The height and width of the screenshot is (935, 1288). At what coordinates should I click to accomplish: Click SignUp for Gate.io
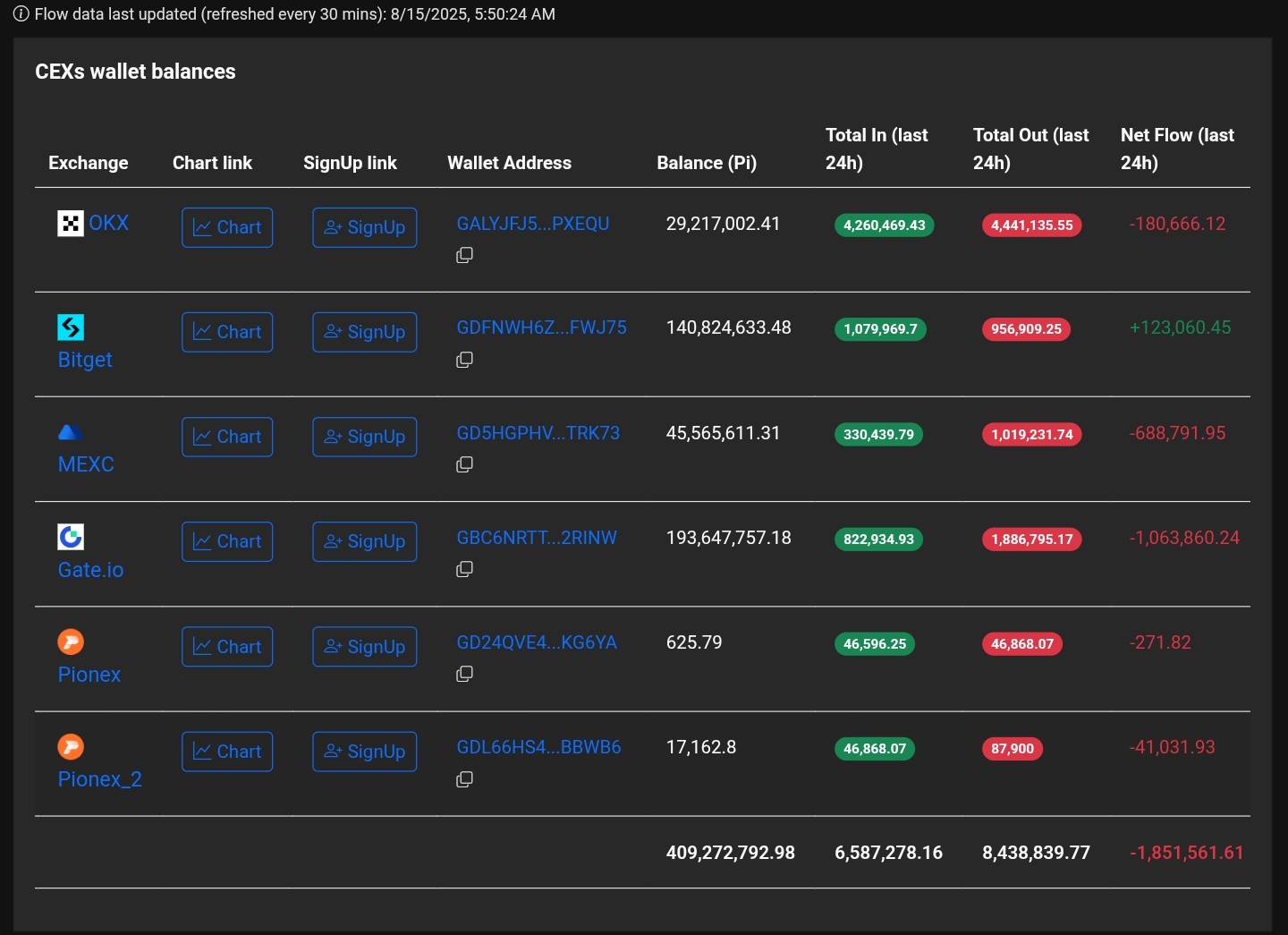pos(365,541)
